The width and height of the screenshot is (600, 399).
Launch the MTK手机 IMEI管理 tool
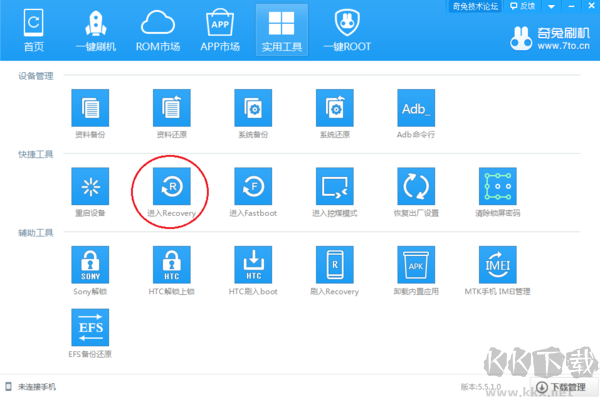click(x=497, y=265)
